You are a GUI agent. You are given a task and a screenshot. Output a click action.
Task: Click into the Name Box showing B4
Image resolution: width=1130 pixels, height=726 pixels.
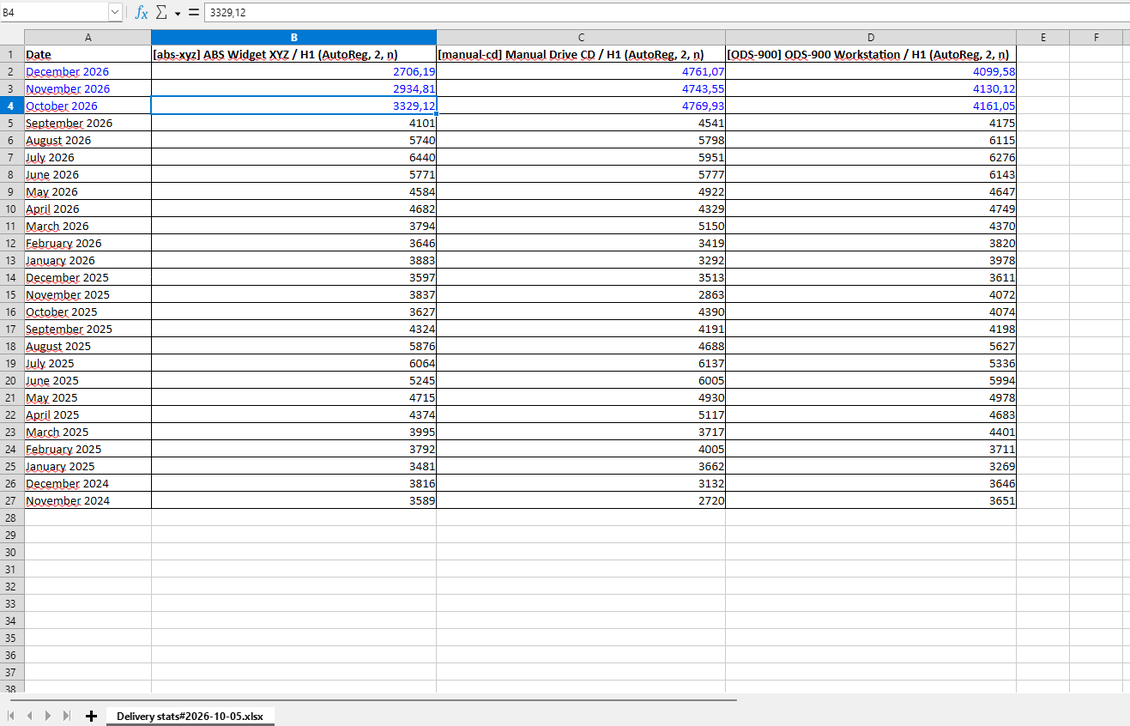[x=54, y=12]
